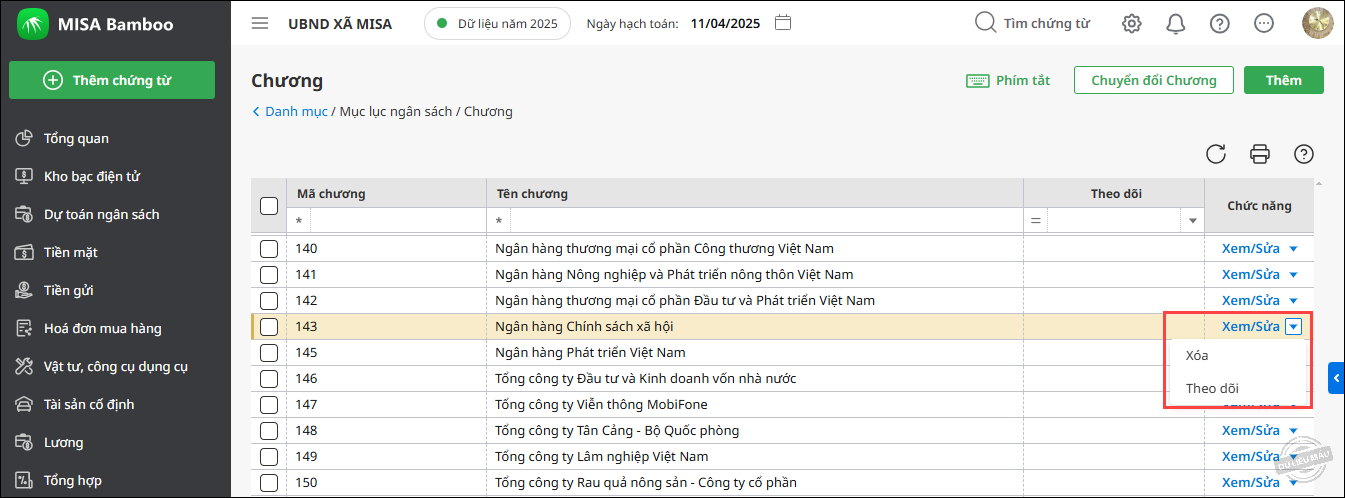
Task: Click the Theo dõi equals filter operator
Action: [1035, 220]
